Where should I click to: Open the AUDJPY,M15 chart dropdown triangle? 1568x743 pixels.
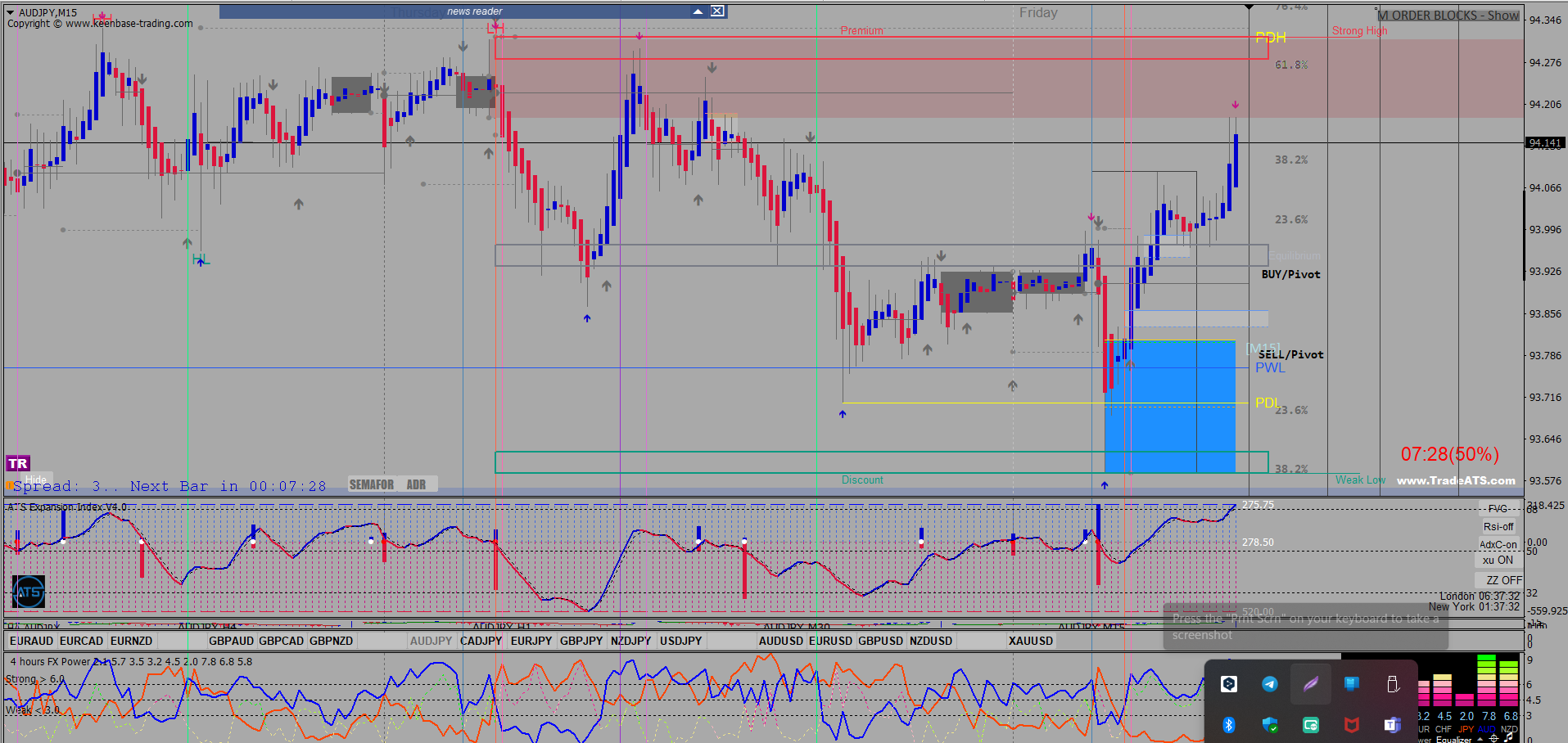click(11, 12)
